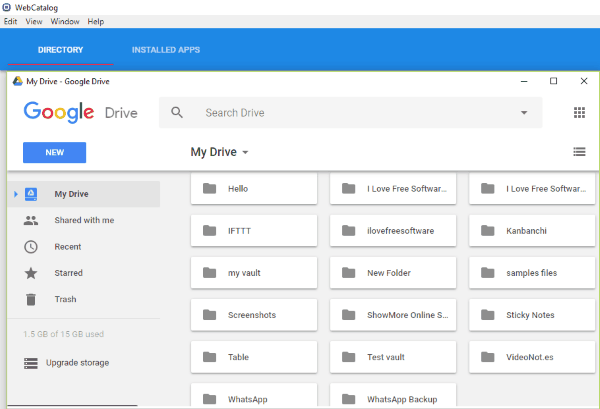This screenshot has height=409, width=600.
Task: Open the Window menu
Action: point(65,21)
